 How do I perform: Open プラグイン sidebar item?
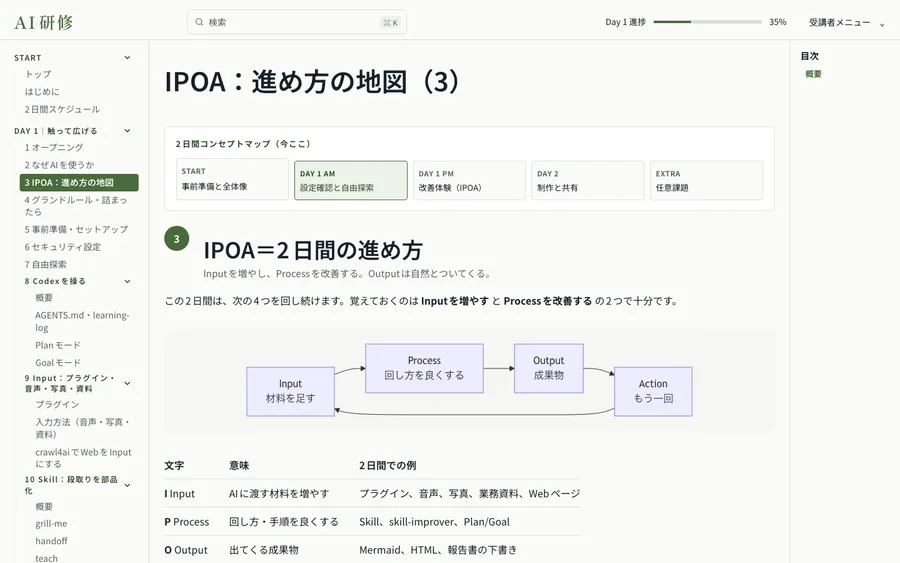click(57, 405)
